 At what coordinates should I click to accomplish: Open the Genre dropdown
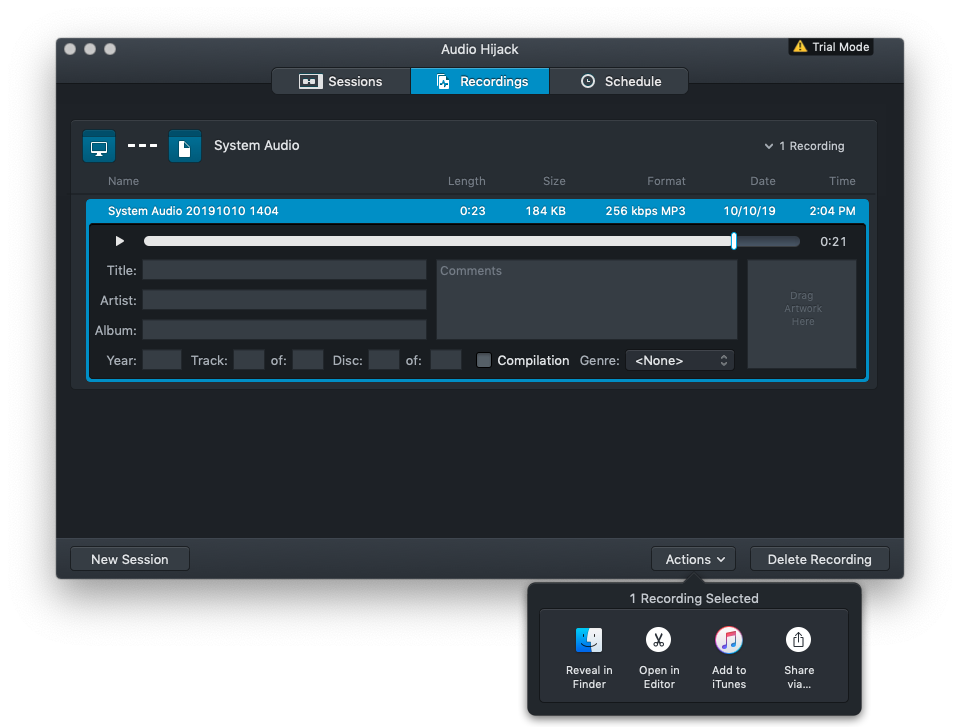tap(680, 360)
